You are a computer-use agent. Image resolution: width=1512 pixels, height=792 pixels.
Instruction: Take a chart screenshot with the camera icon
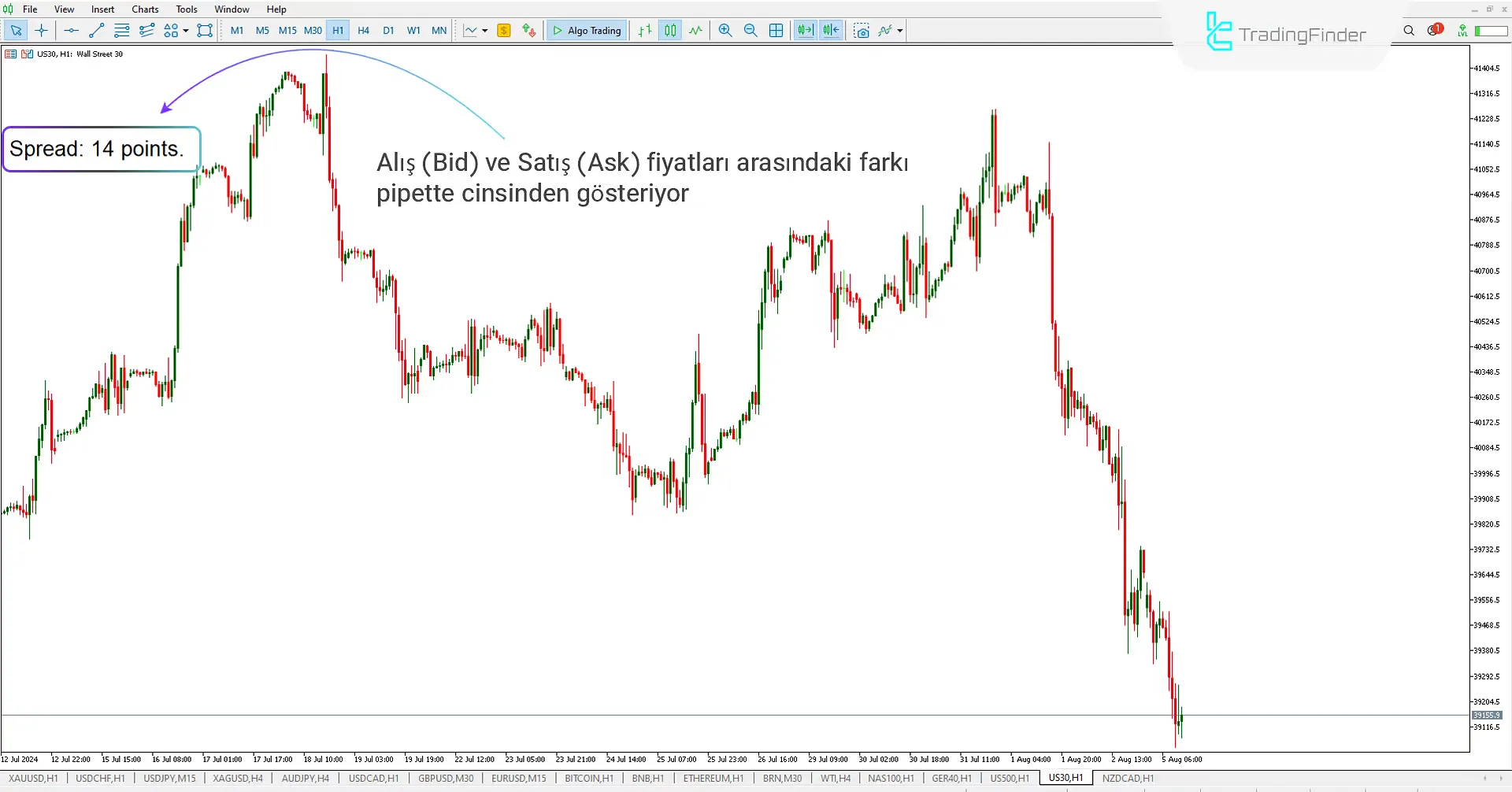[862, 30]
